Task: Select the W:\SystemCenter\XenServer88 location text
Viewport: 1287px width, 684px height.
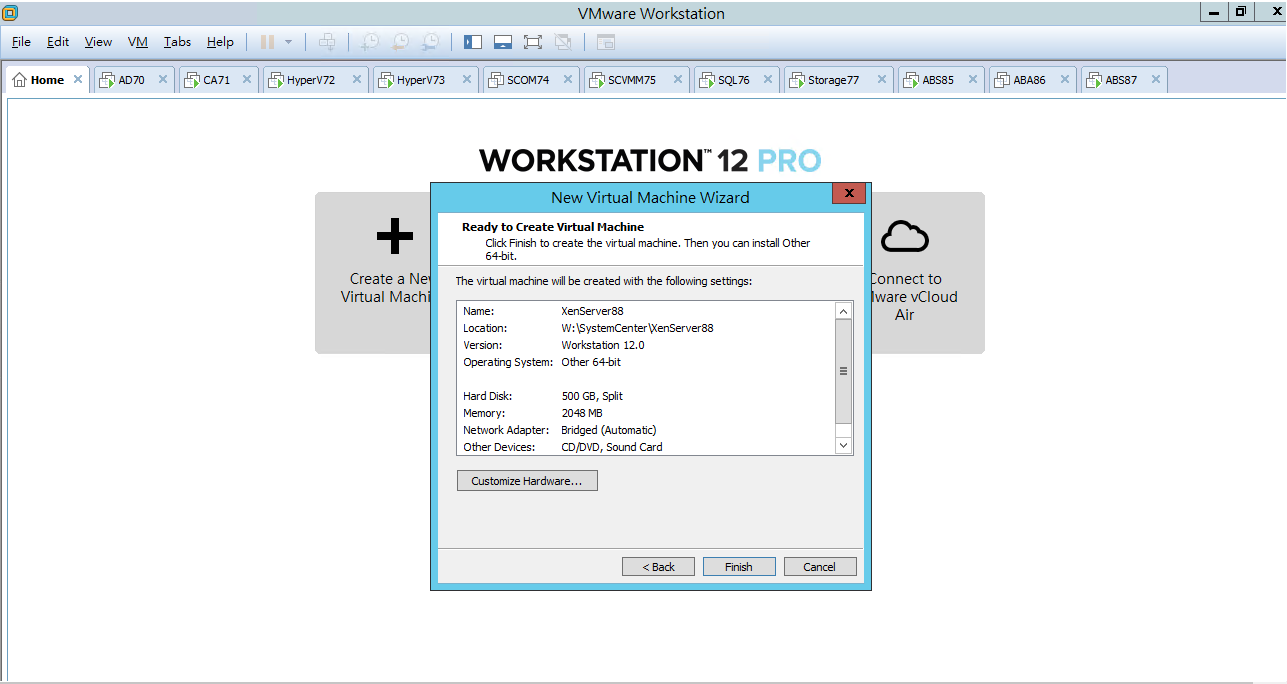Action: [x=637, y=328]
